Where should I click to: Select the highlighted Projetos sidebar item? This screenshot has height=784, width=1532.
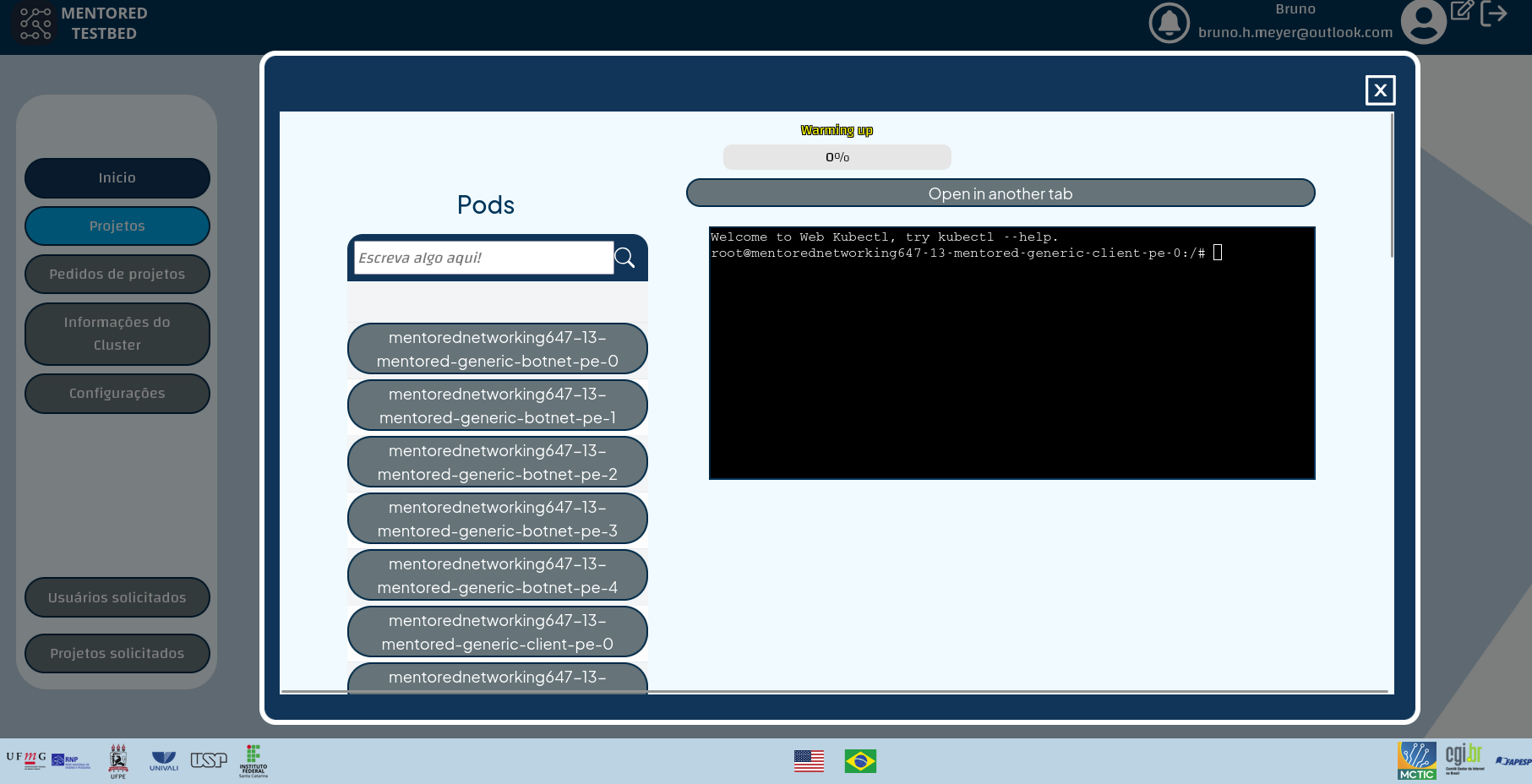click(x=117, y=226)
